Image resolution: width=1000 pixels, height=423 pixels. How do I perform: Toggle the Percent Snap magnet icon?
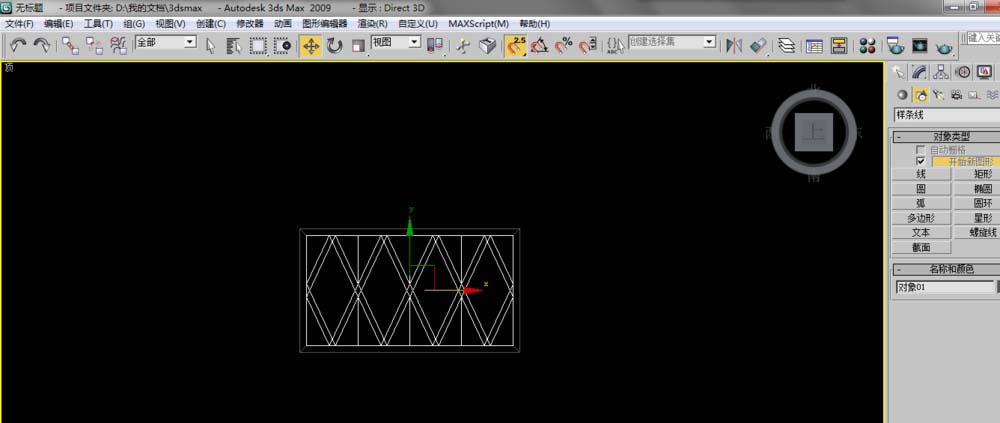click(564, 45)
